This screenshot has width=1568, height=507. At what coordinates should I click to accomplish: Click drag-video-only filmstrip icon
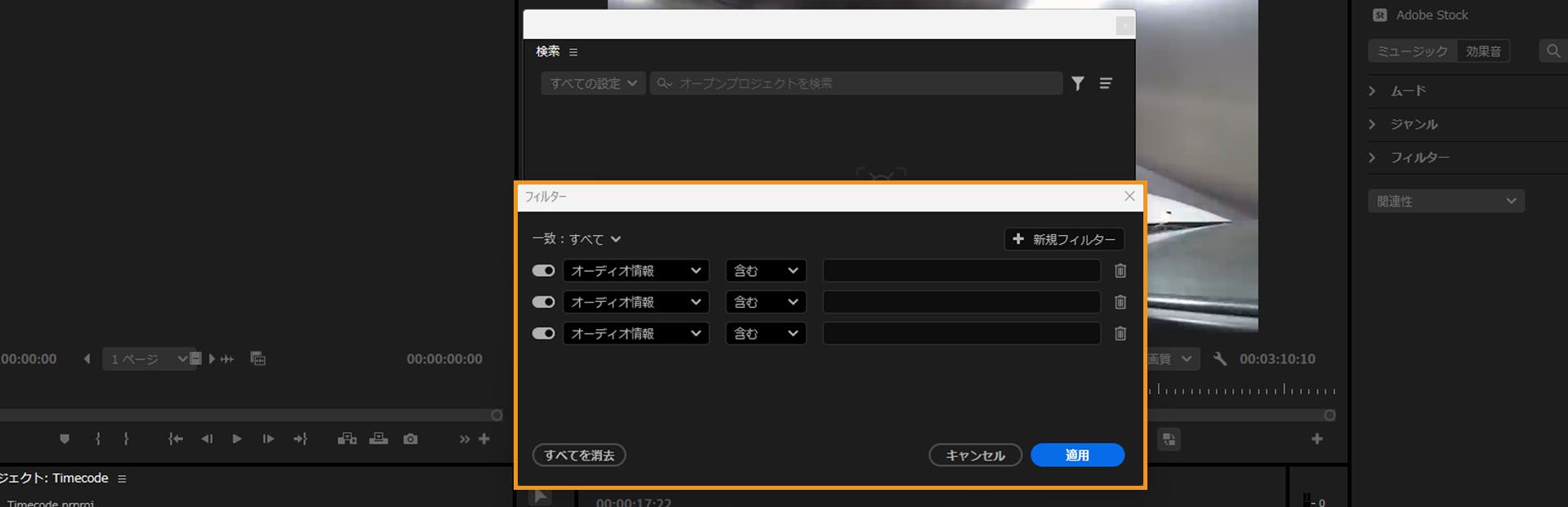tap(195, 358)
